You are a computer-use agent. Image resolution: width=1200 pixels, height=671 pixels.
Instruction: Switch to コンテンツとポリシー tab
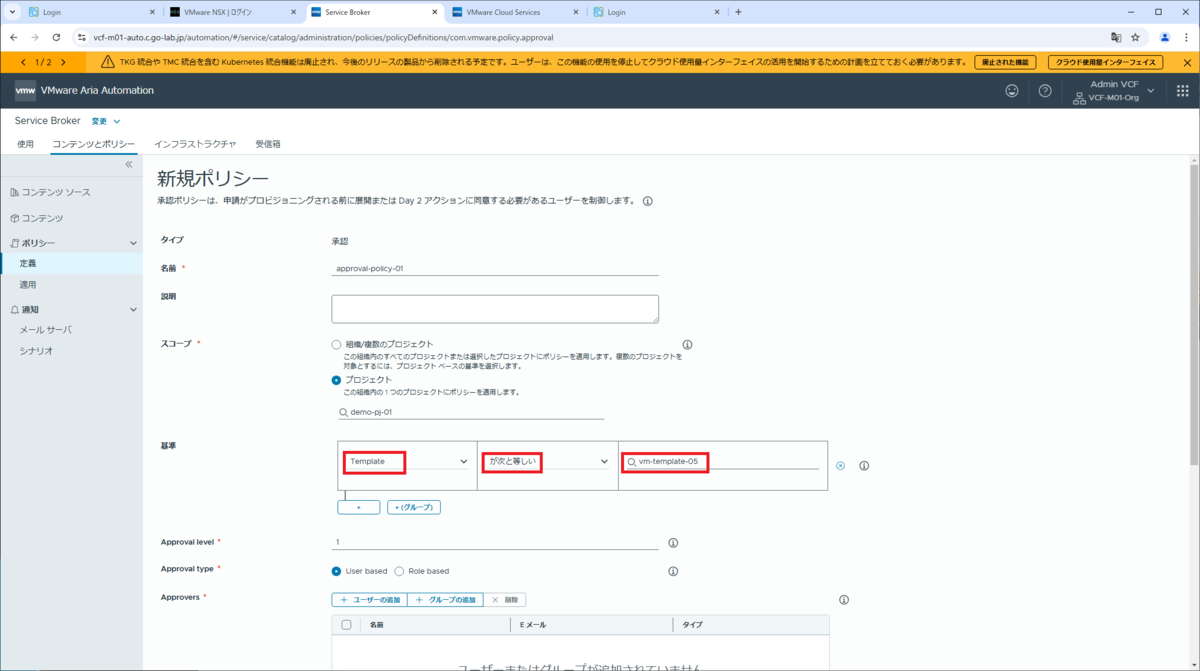pyautogui.click(x=93, y=144)
